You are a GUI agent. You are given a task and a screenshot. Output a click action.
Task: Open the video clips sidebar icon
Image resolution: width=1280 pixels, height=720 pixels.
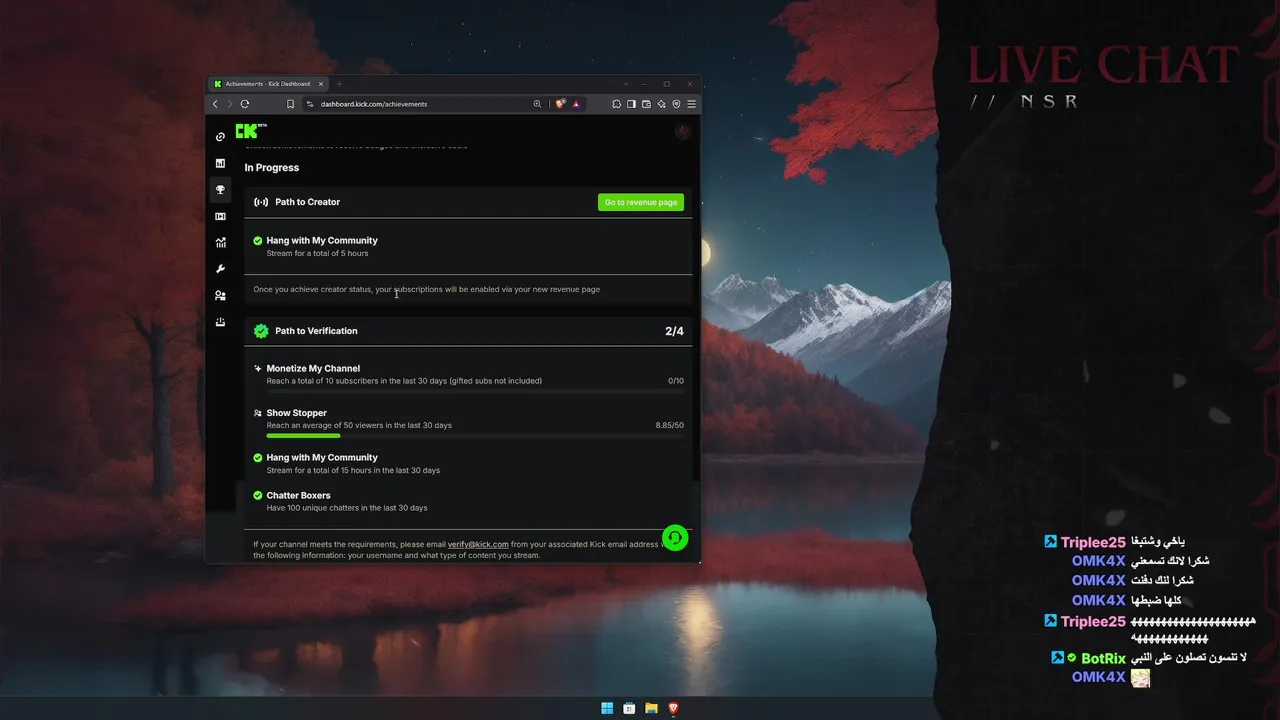[220, 216]
